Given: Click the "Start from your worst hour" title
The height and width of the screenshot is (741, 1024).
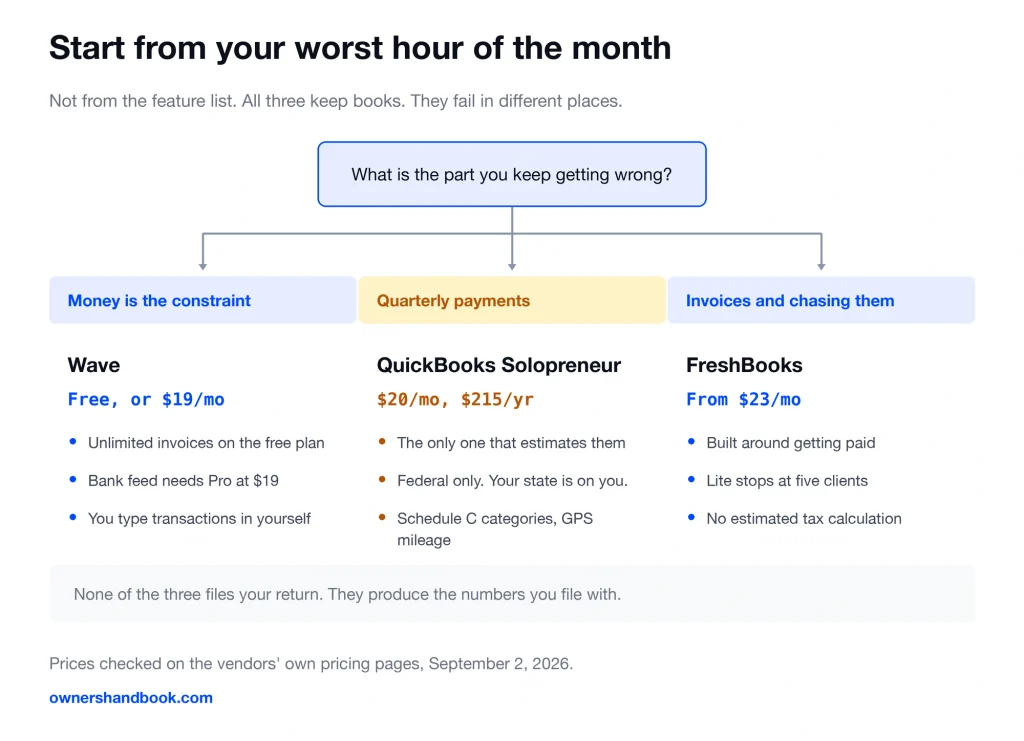Looking at the screenshot, I should (360, 48).
